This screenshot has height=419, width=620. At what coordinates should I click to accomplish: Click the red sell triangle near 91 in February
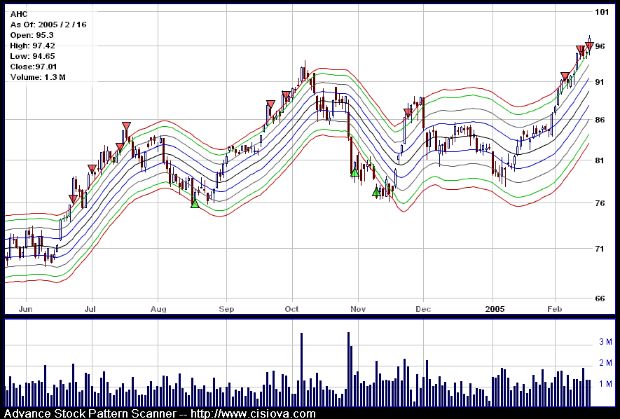click(565, 77)
